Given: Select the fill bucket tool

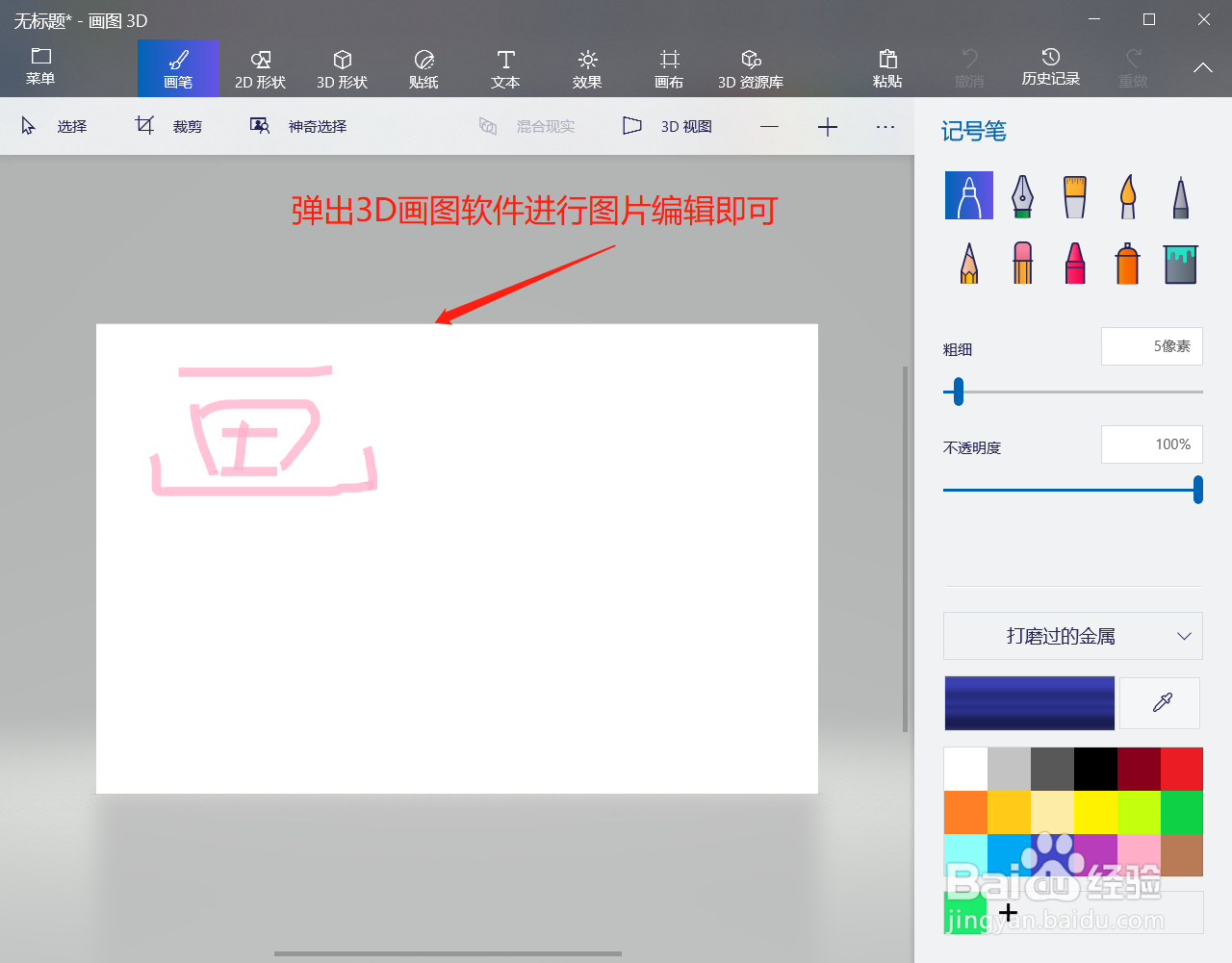Looking at the screenshot, I should [1180, 262].
